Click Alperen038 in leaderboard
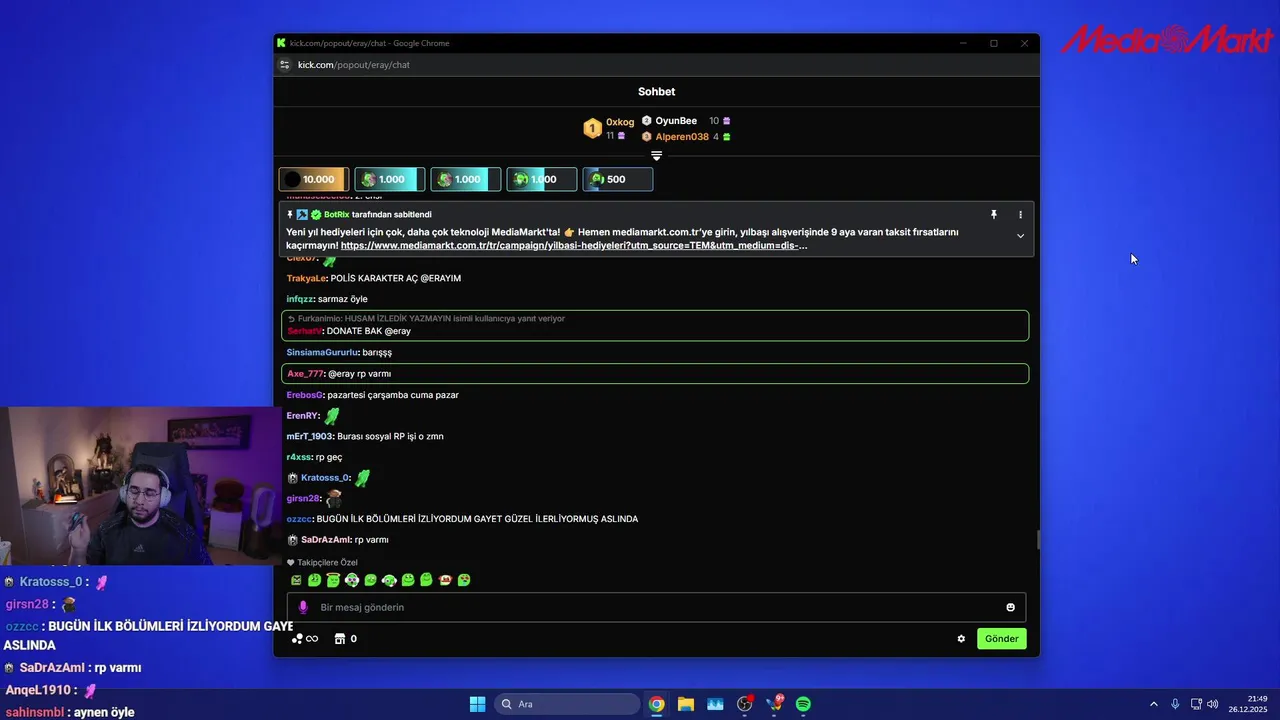Screen dimensions: 1280x720 (682, 137)
